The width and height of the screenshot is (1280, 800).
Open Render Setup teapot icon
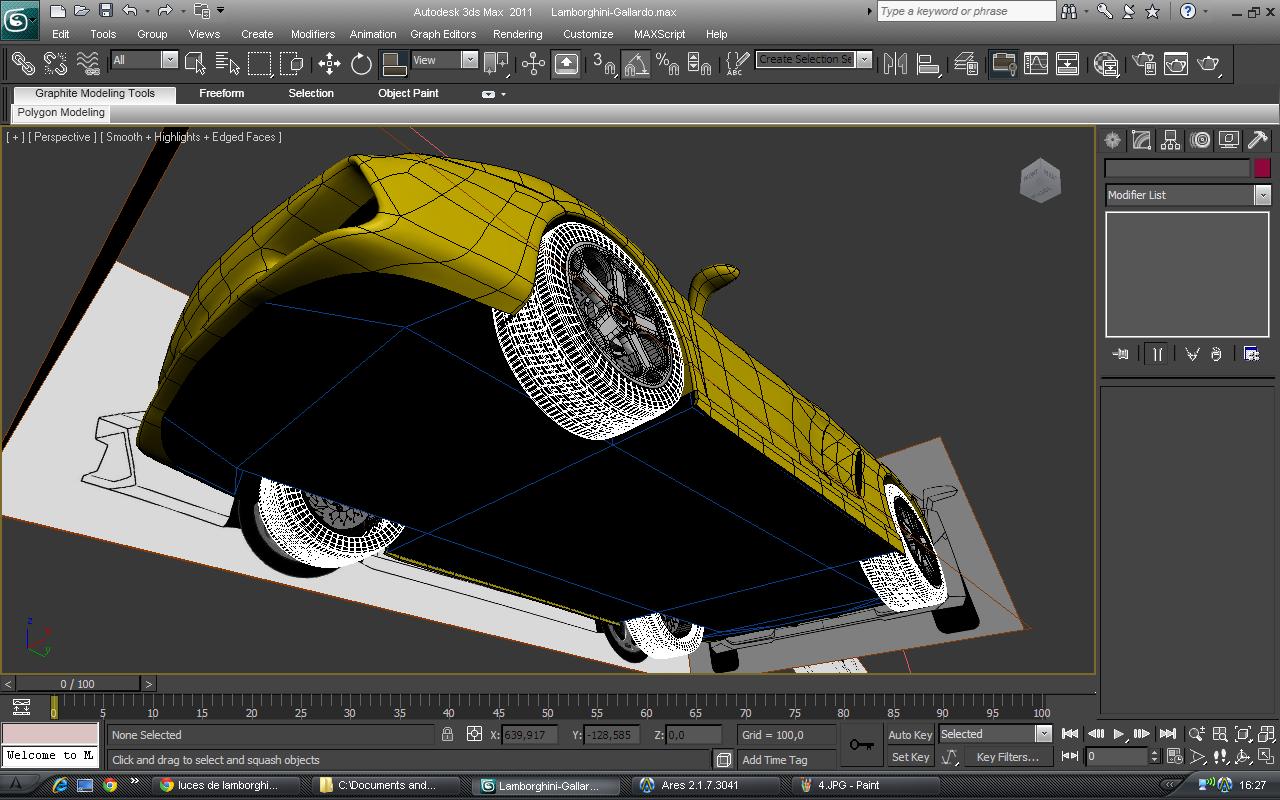[1142, 64]
